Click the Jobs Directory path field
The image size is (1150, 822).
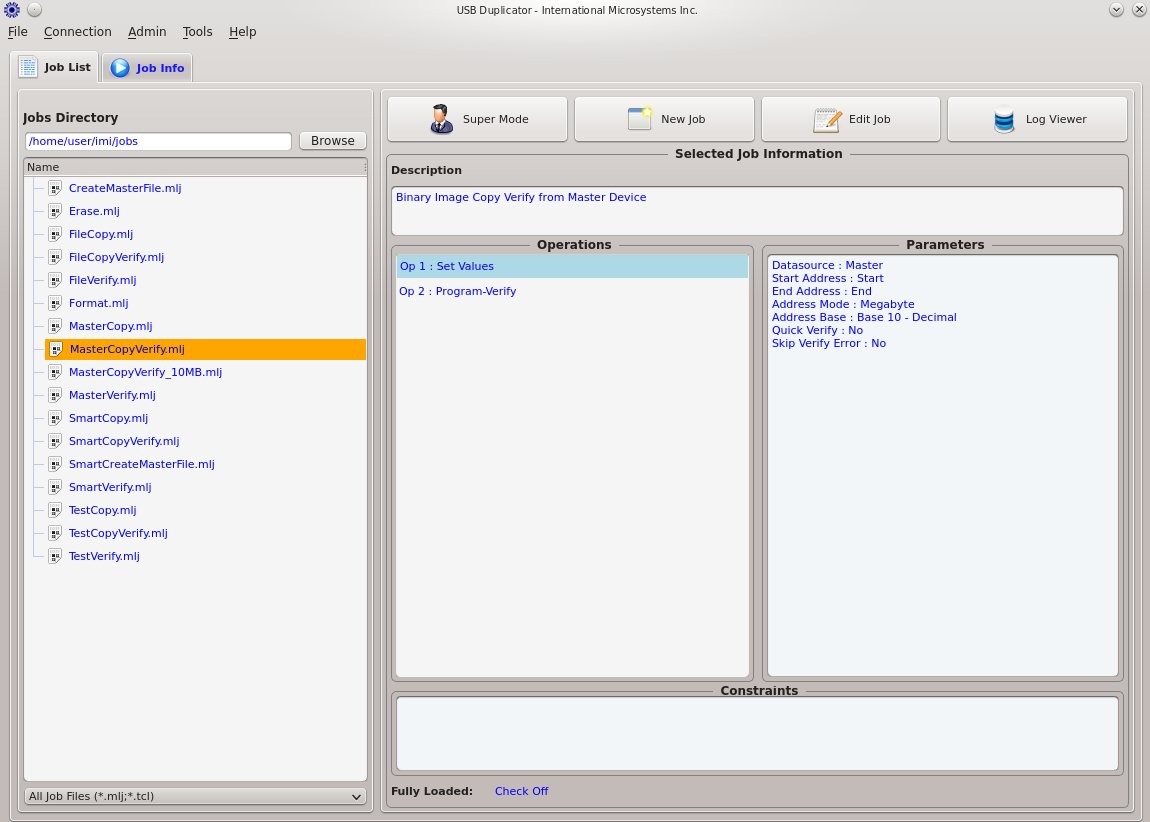(x=158, y=141)
